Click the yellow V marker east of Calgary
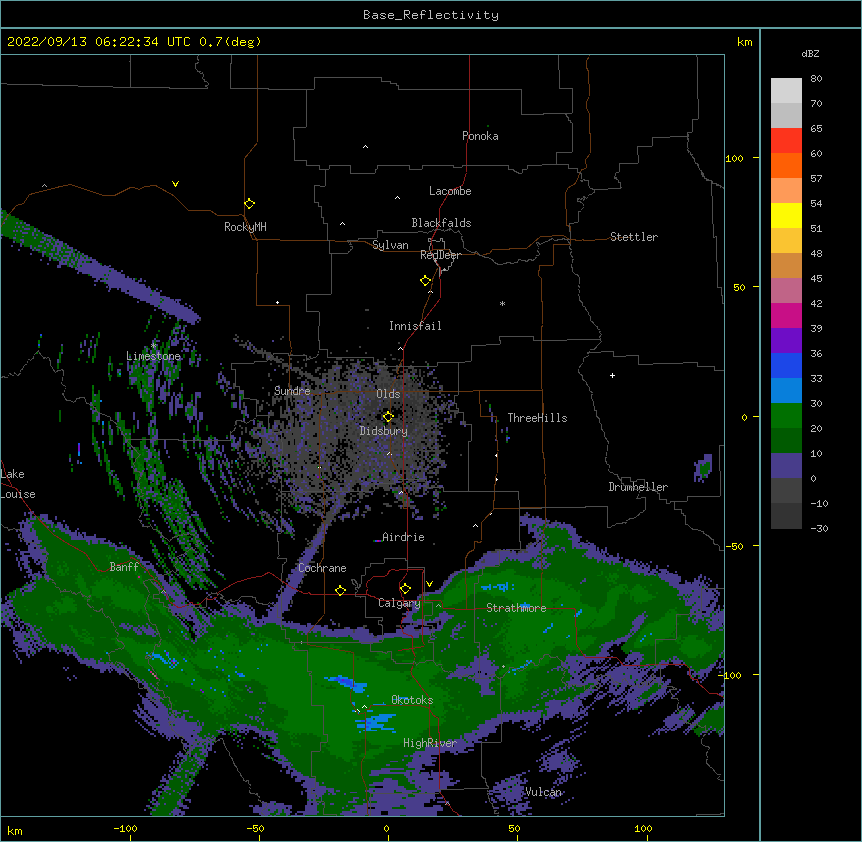The height and width of the screenshot is (842, 862). point(429,584)
